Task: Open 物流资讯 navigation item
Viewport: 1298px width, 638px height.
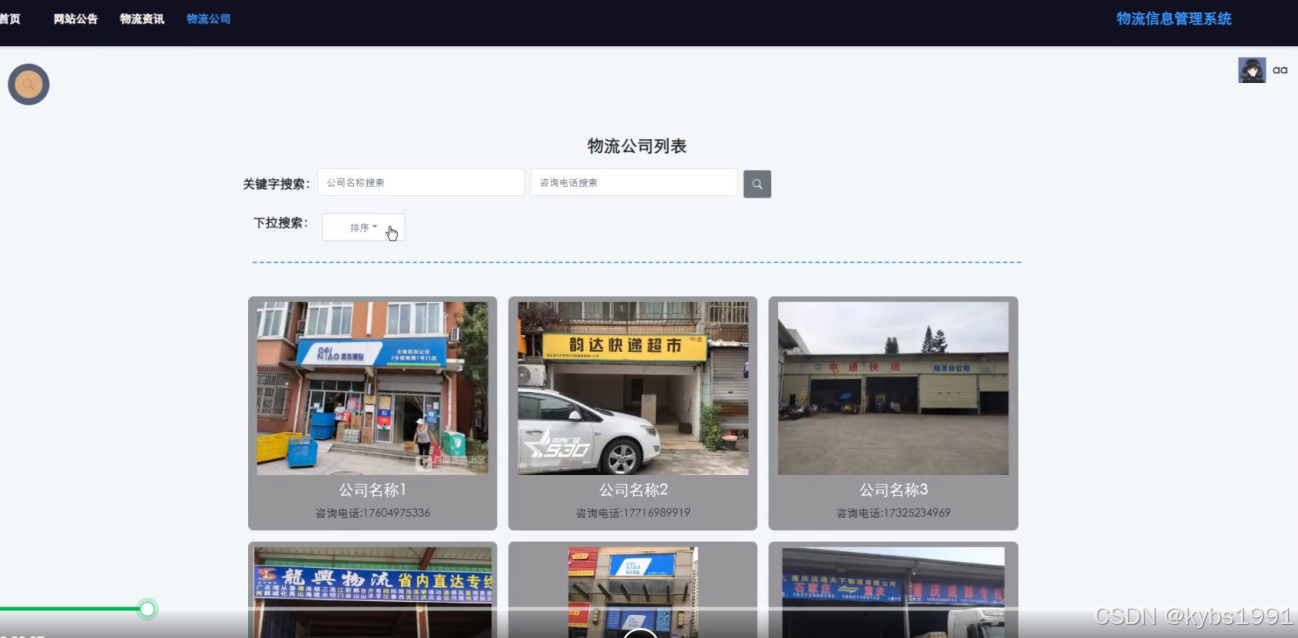Action: tap(142, 19)
